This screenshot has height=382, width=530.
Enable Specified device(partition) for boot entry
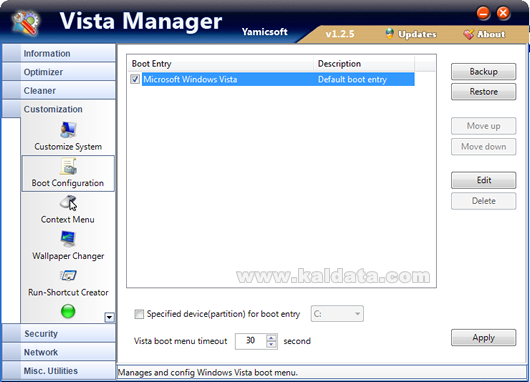coord(139,314)
